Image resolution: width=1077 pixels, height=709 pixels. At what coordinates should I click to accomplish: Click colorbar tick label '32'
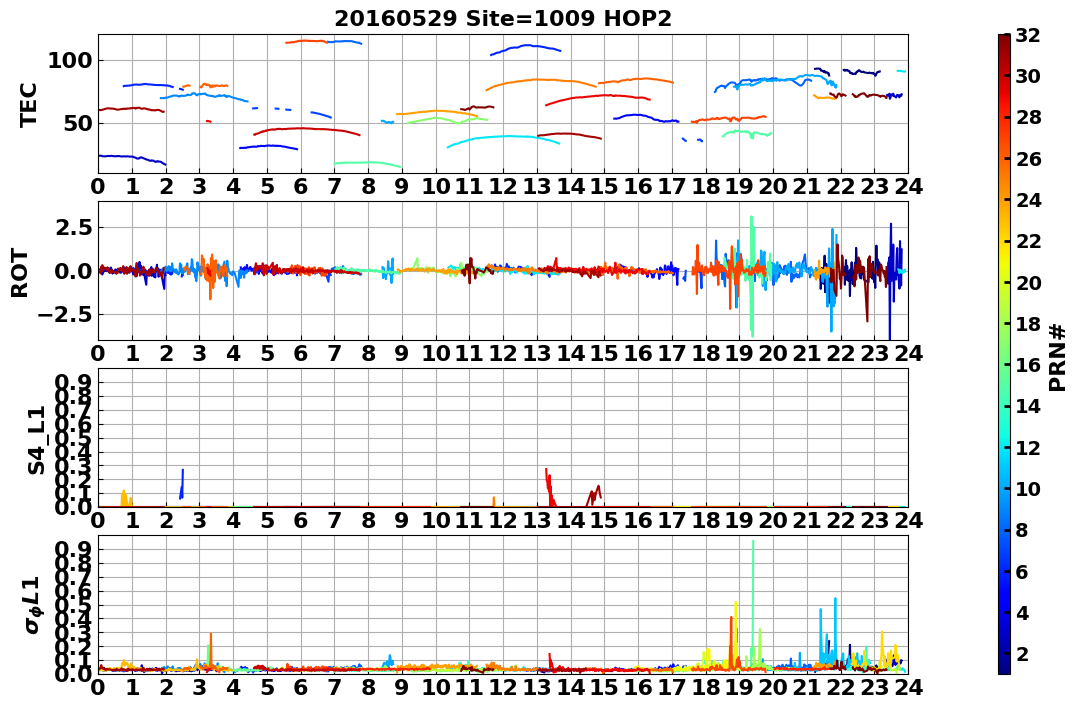pyautogui.click(x=1028, y=35)
